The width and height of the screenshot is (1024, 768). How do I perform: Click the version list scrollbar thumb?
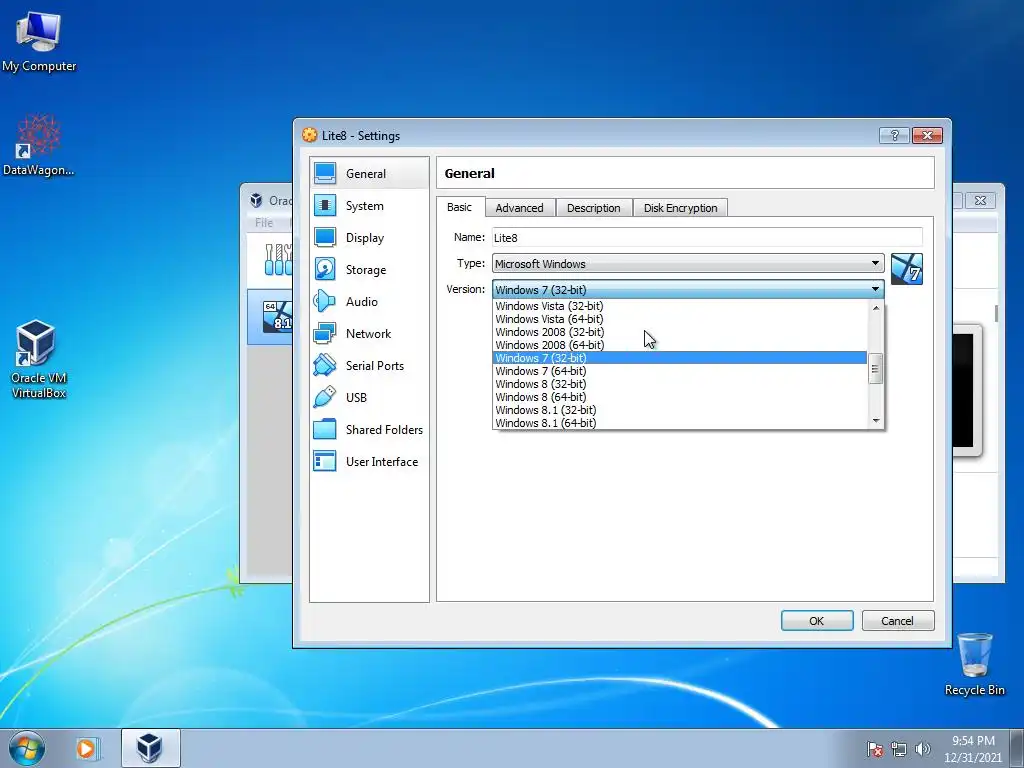click(x=875, y=370)
